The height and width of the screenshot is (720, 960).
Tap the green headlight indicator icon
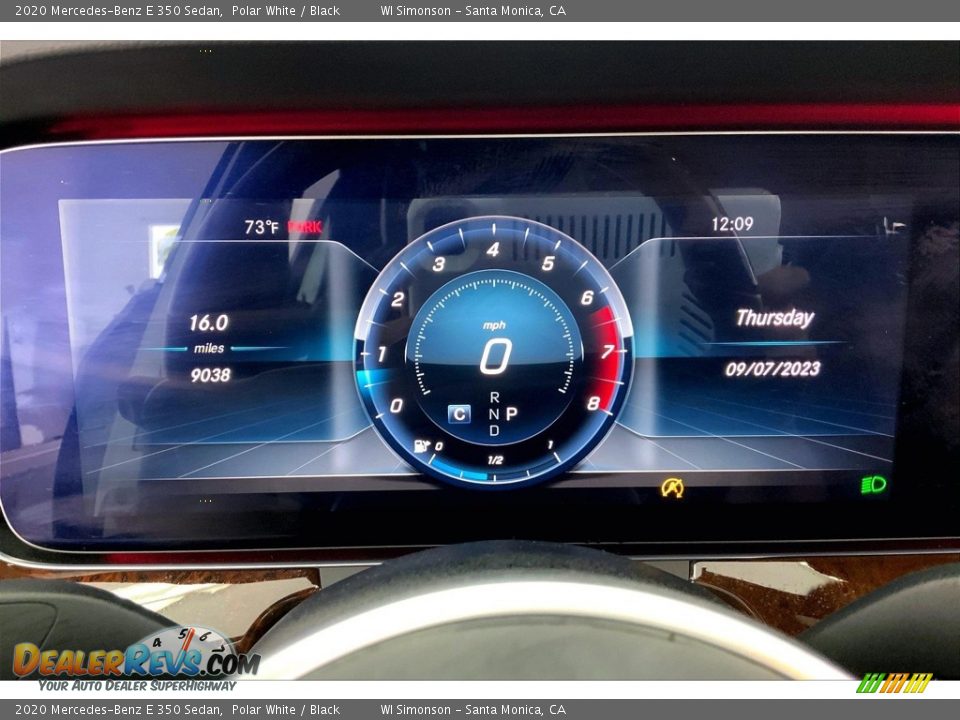(x=874, y=486)
